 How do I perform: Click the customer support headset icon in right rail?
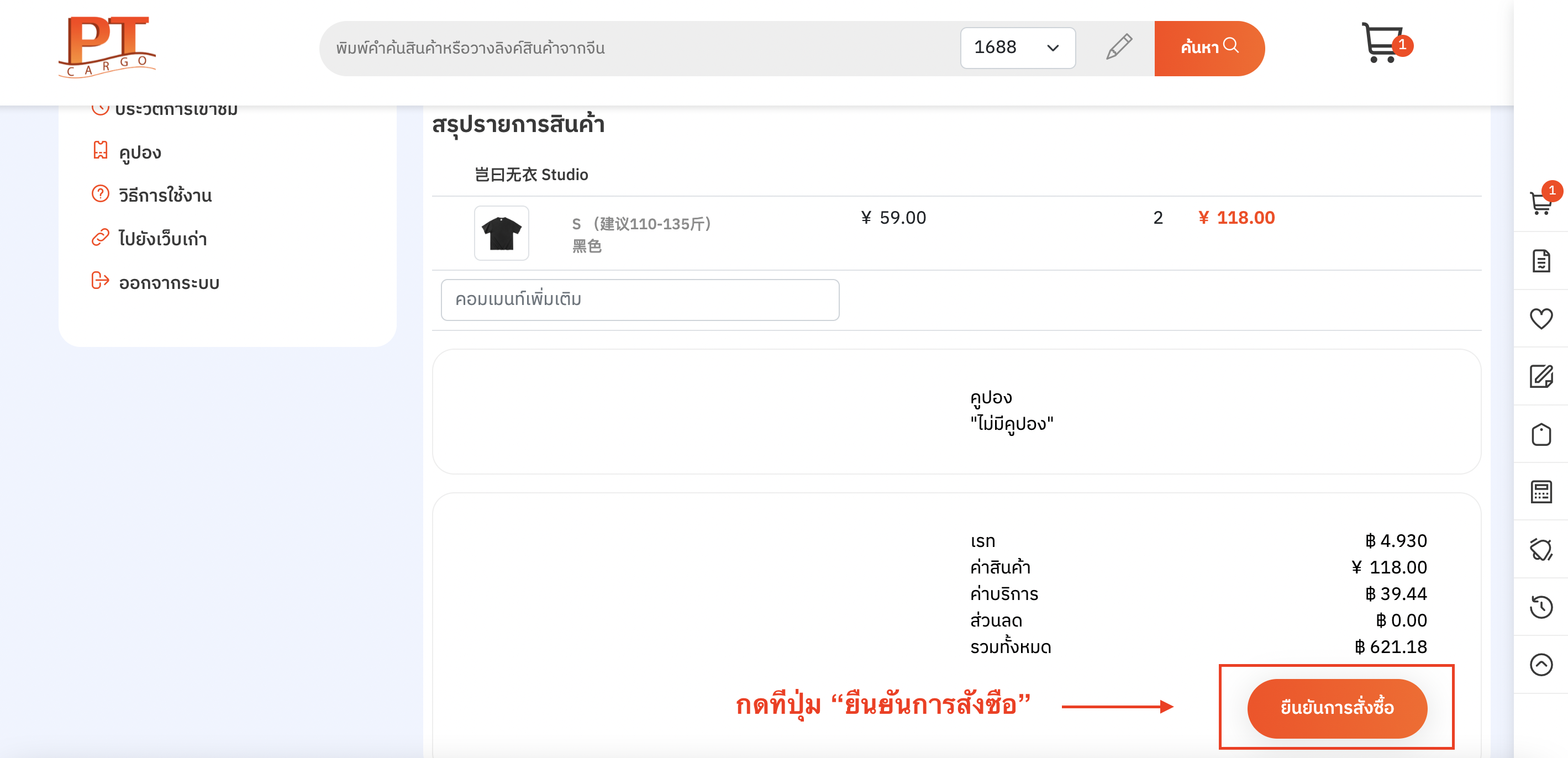point(1540,550)
